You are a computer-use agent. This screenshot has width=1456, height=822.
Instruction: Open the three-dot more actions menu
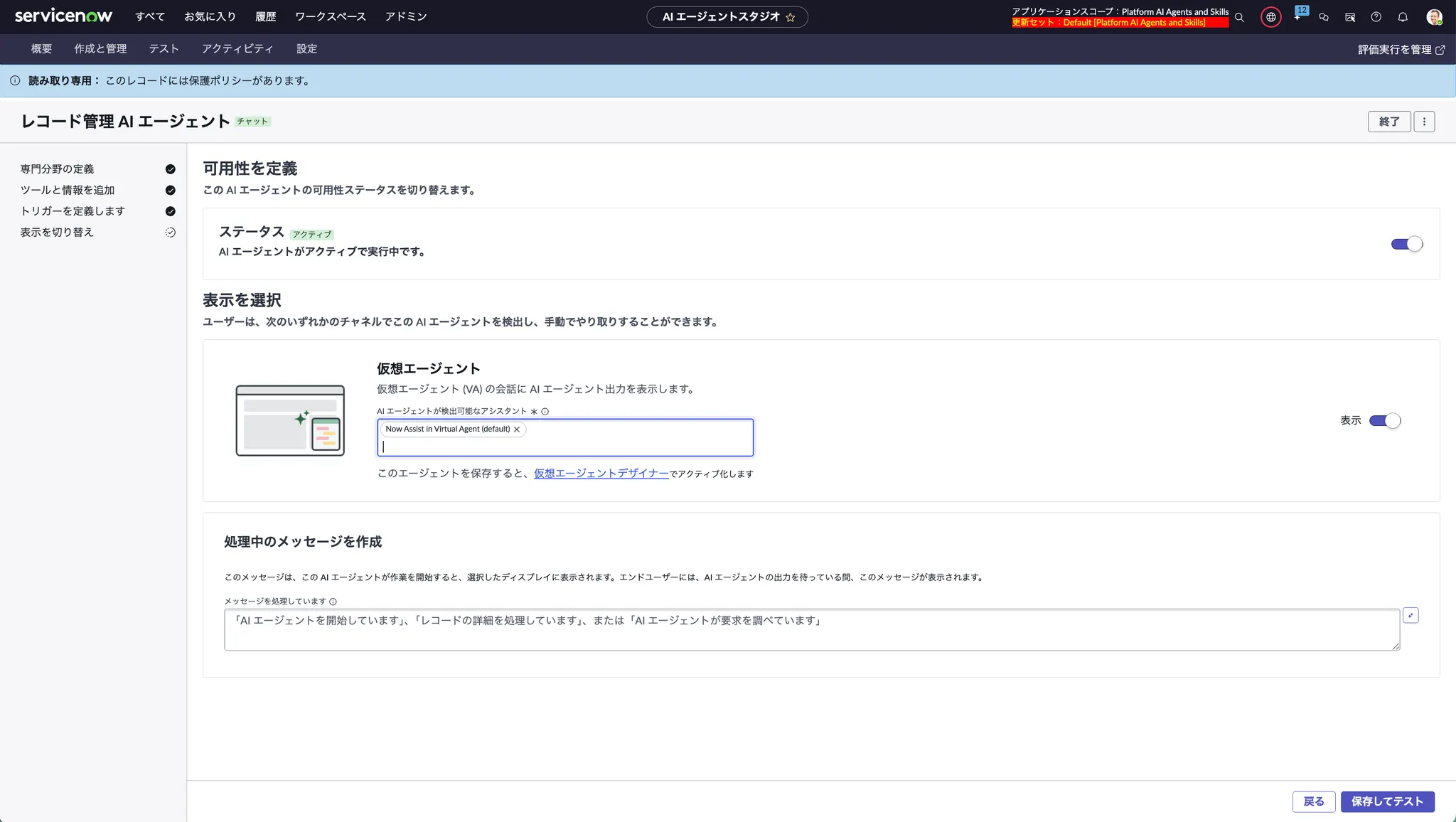(x=1424, y=122)
